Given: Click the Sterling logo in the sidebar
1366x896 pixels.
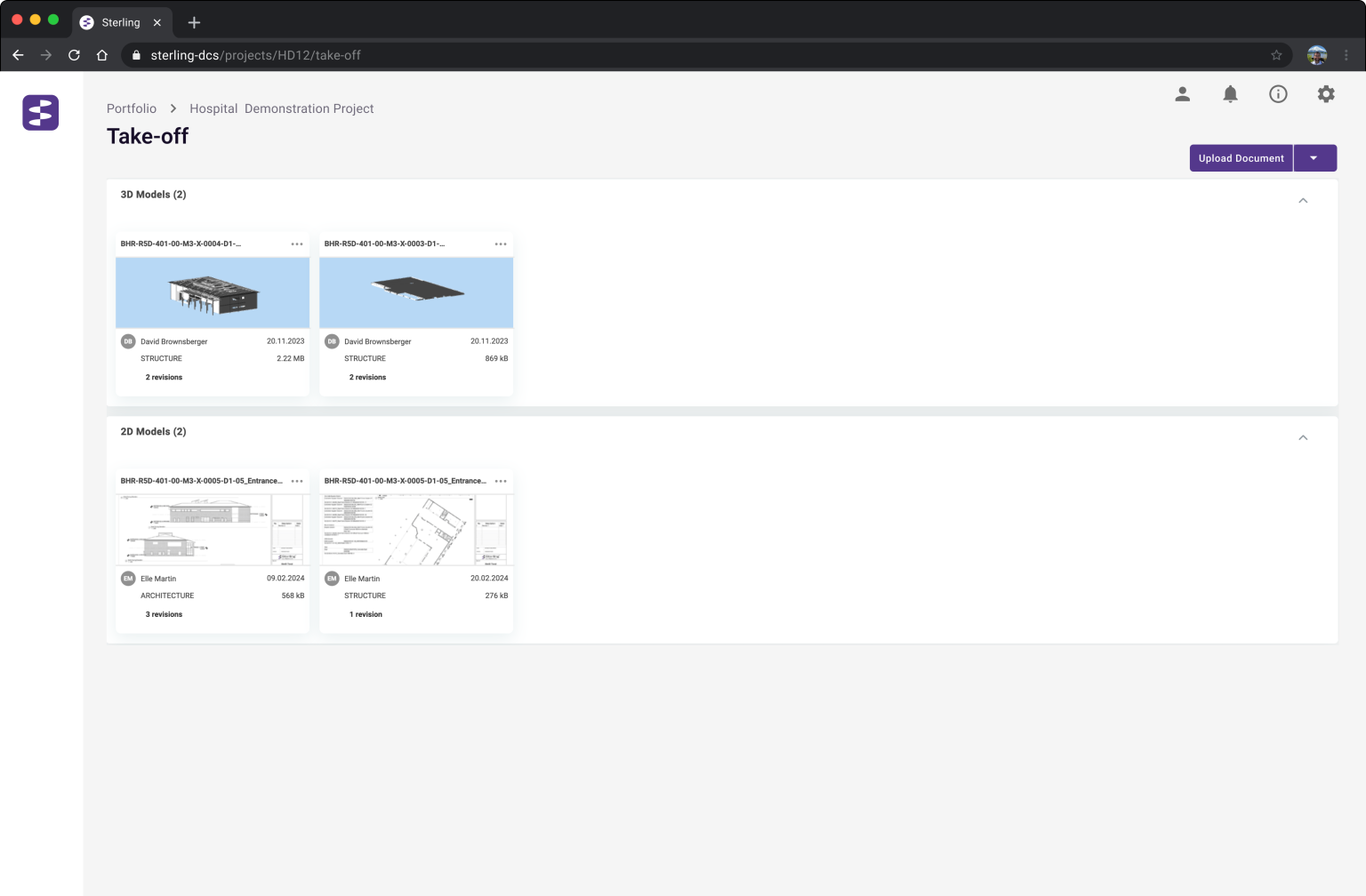Looking at the screenshot, I should tap(40, 112).
